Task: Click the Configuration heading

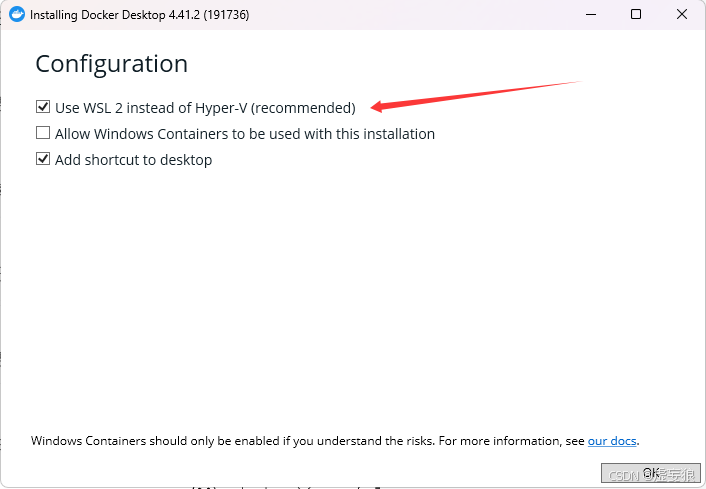Action: click(112, 64)
